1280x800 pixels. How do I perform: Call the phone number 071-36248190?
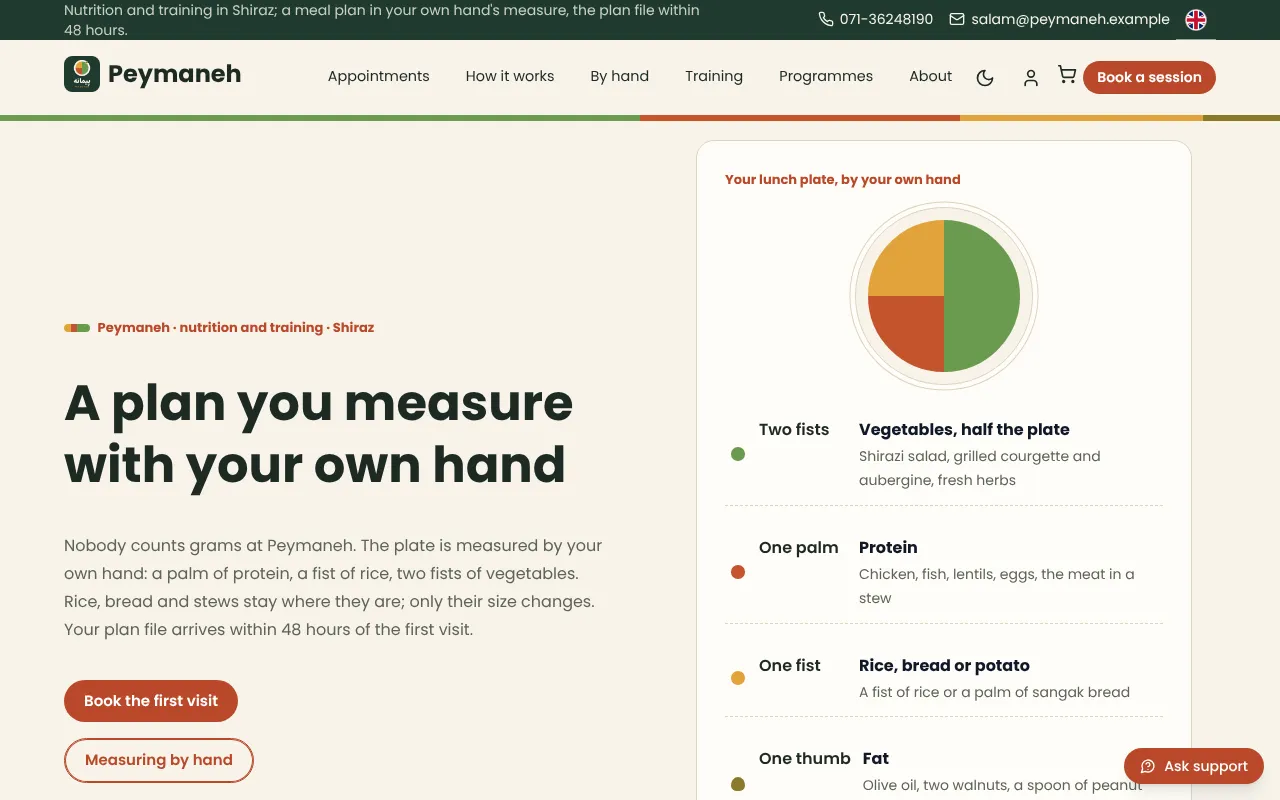click(876, 19)
